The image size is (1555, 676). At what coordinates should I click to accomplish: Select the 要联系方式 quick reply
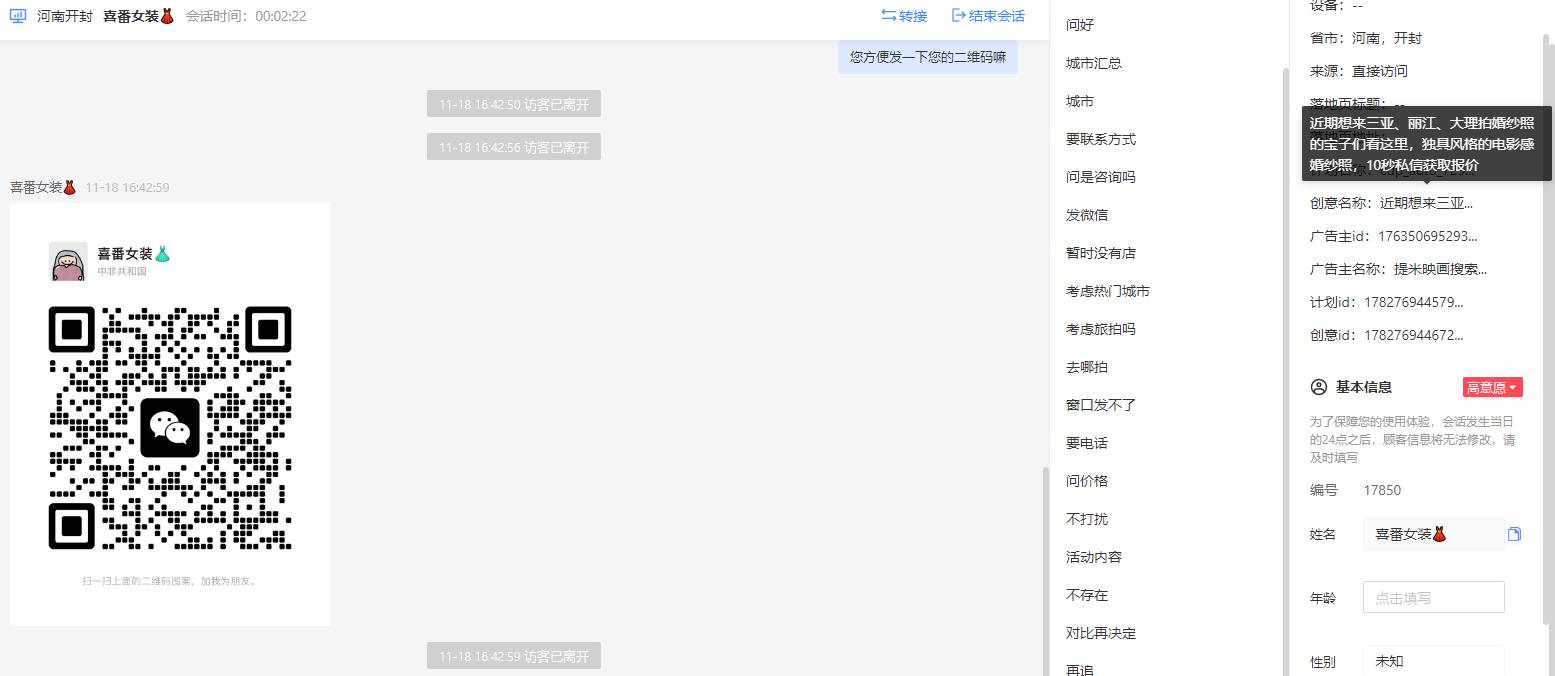pos(1101,139)
